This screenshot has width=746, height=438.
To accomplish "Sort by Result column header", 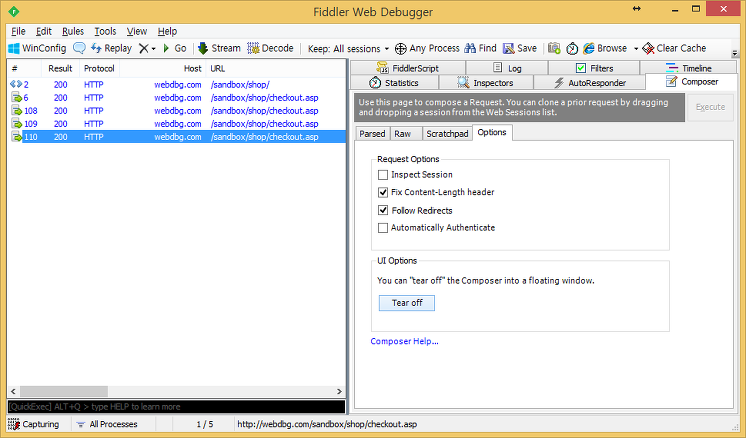I will pos(59,68).
